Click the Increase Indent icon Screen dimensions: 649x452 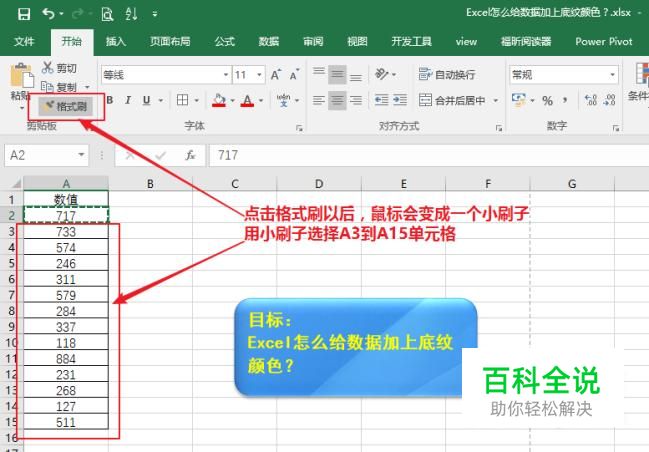(400, 100)
